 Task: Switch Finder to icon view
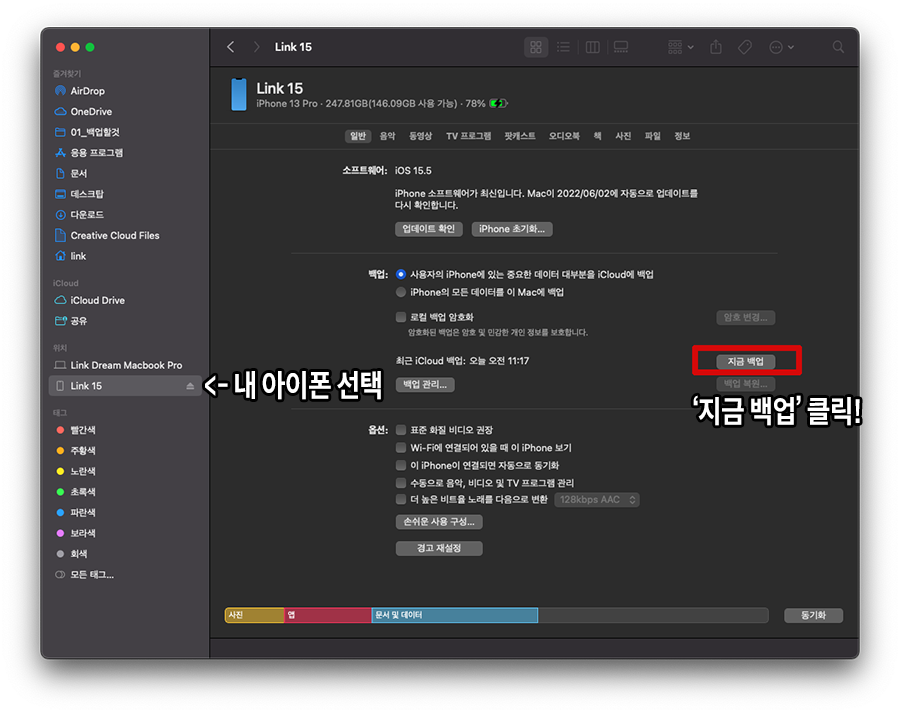536,47
